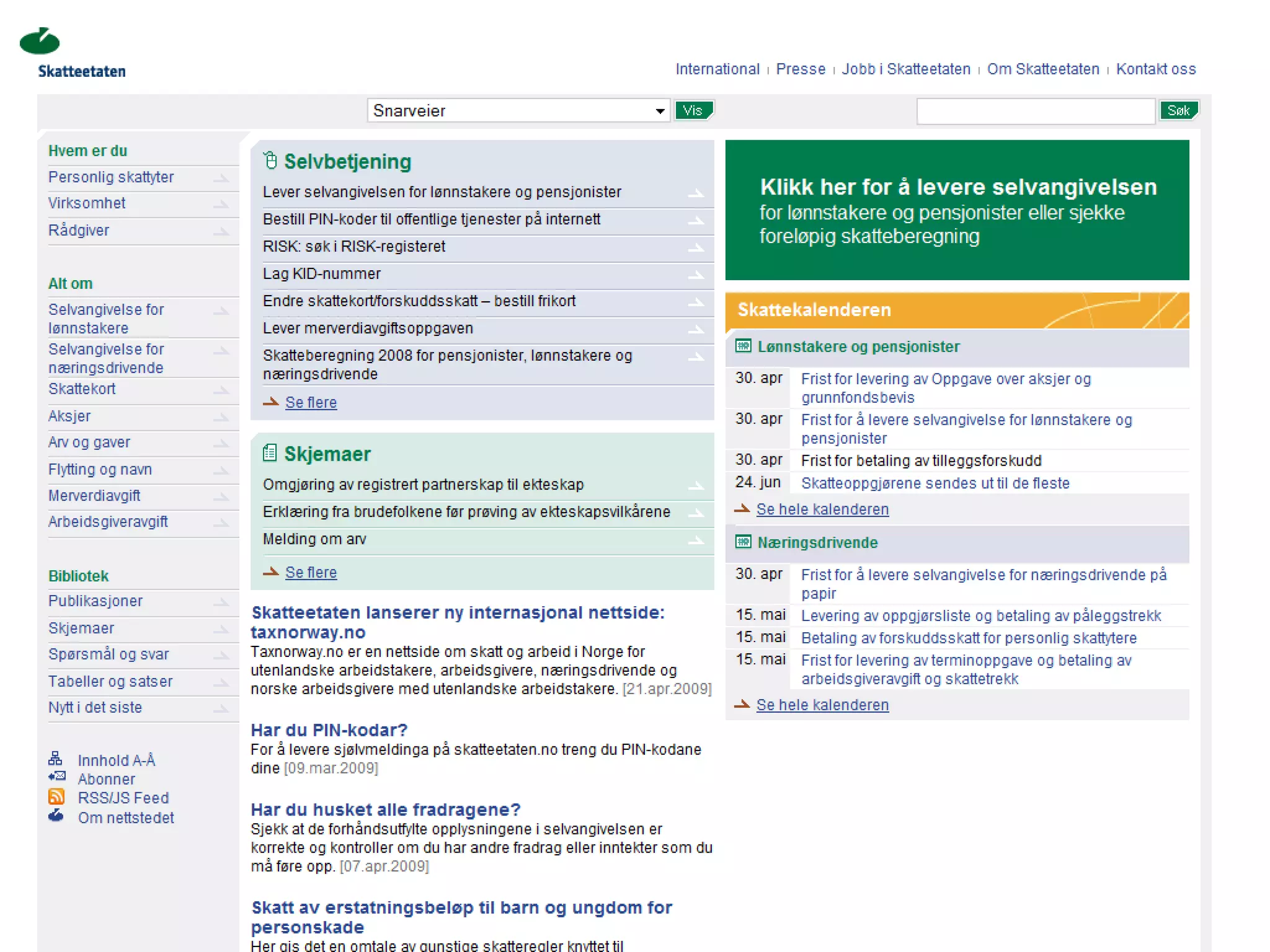Viewport: 1270px width, 952px height.
Task: Click arrow beside Personlig skattyter
Action: coord(221,178)
